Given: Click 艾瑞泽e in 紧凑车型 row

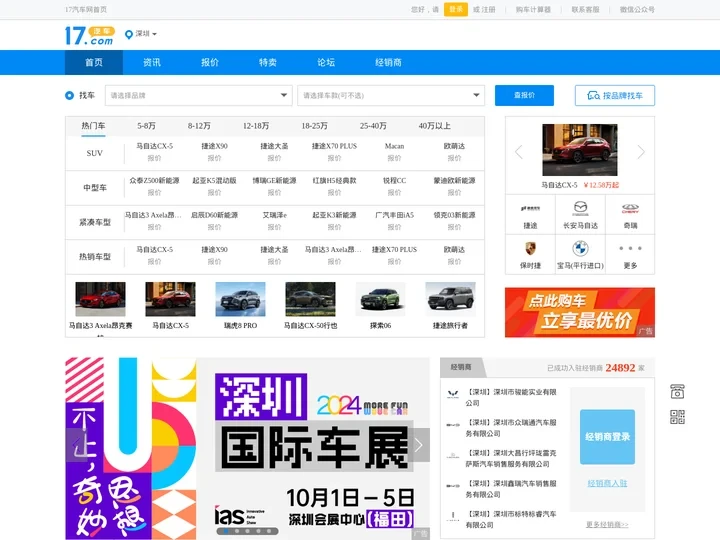Looking at the screenshot, I should point(275,215).
